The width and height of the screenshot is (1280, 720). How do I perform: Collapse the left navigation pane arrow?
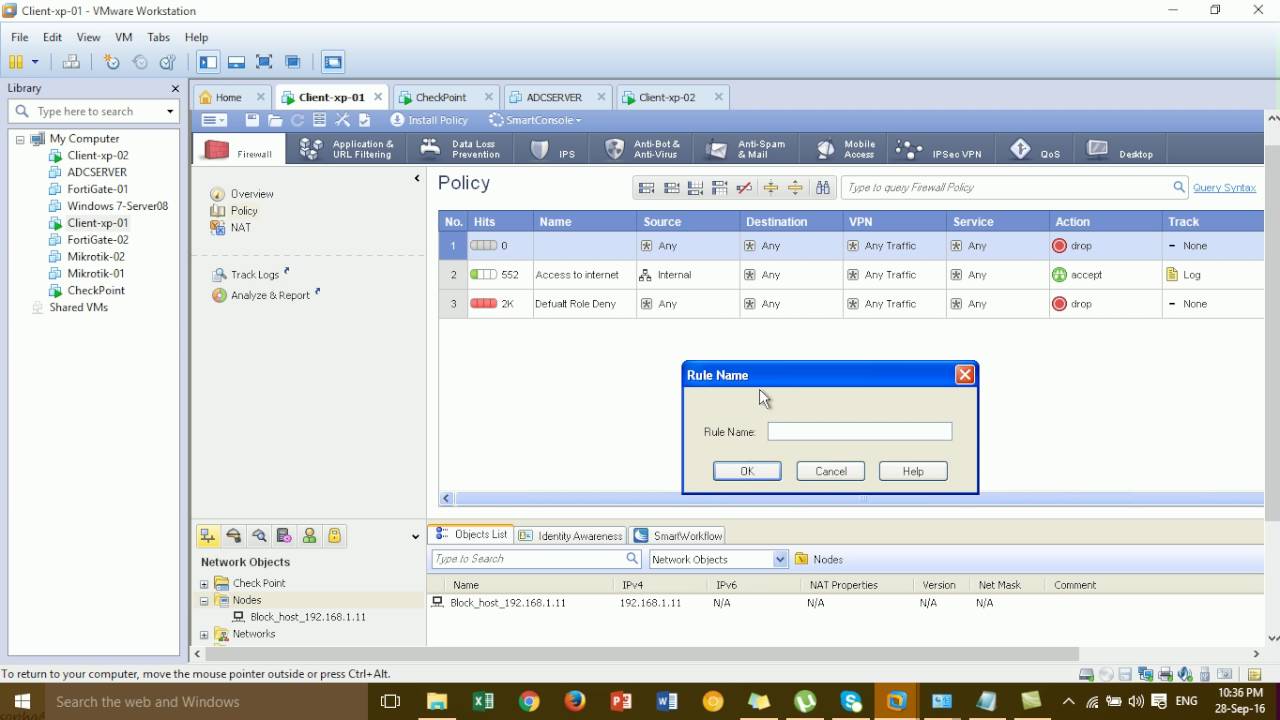point(417,178)
